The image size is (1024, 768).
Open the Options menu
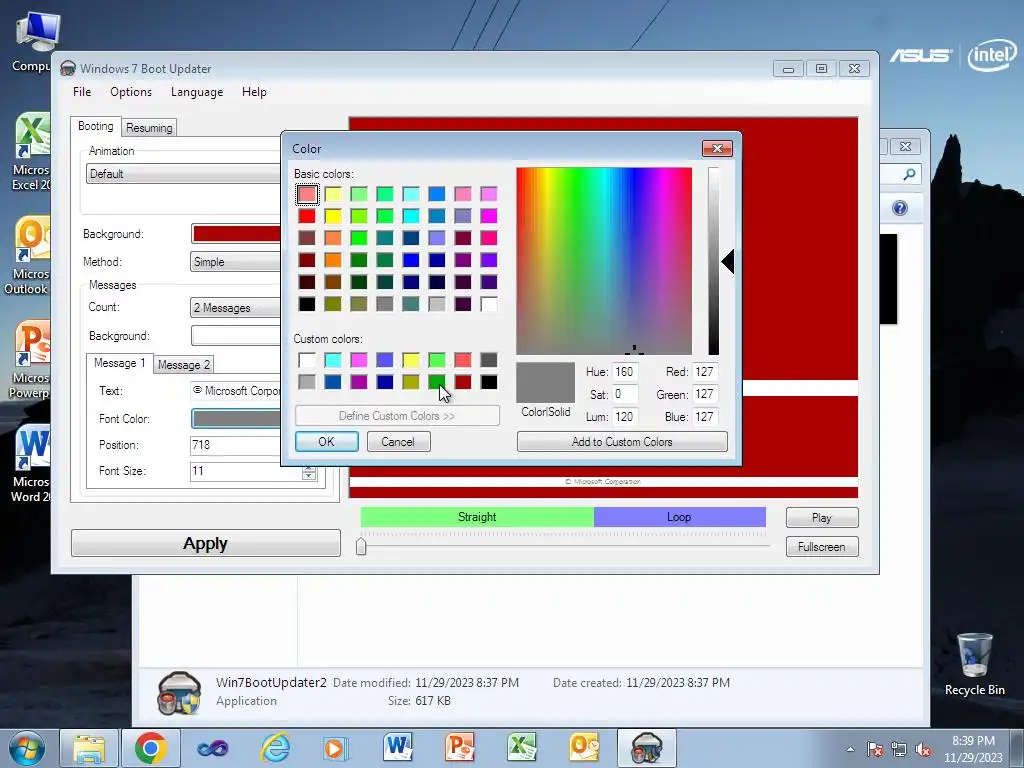(131, 92)
